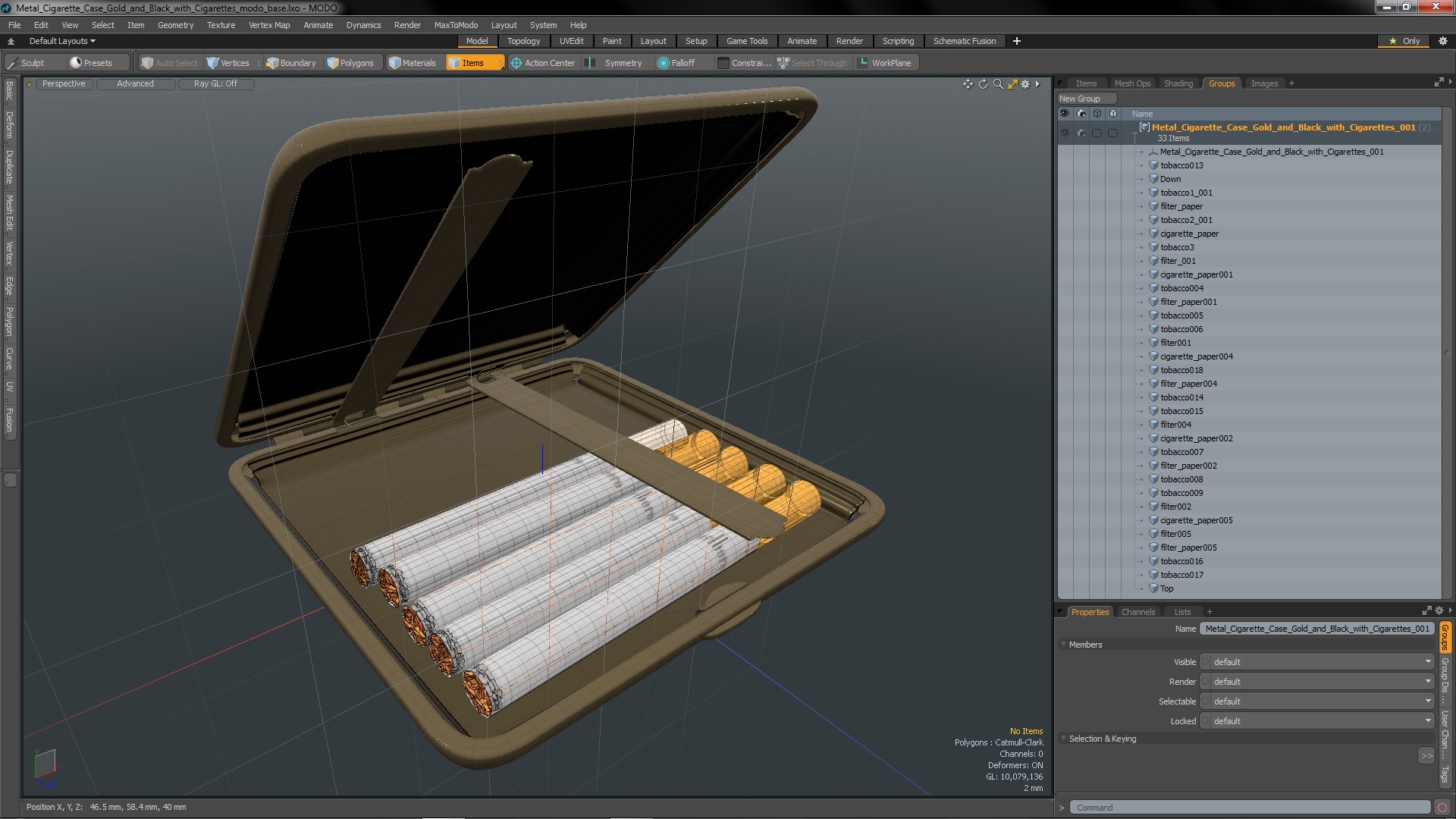Open the Mesh Edit vertical sidebar tab
Screen dimensions: 1456x819
tap(9, 213)
